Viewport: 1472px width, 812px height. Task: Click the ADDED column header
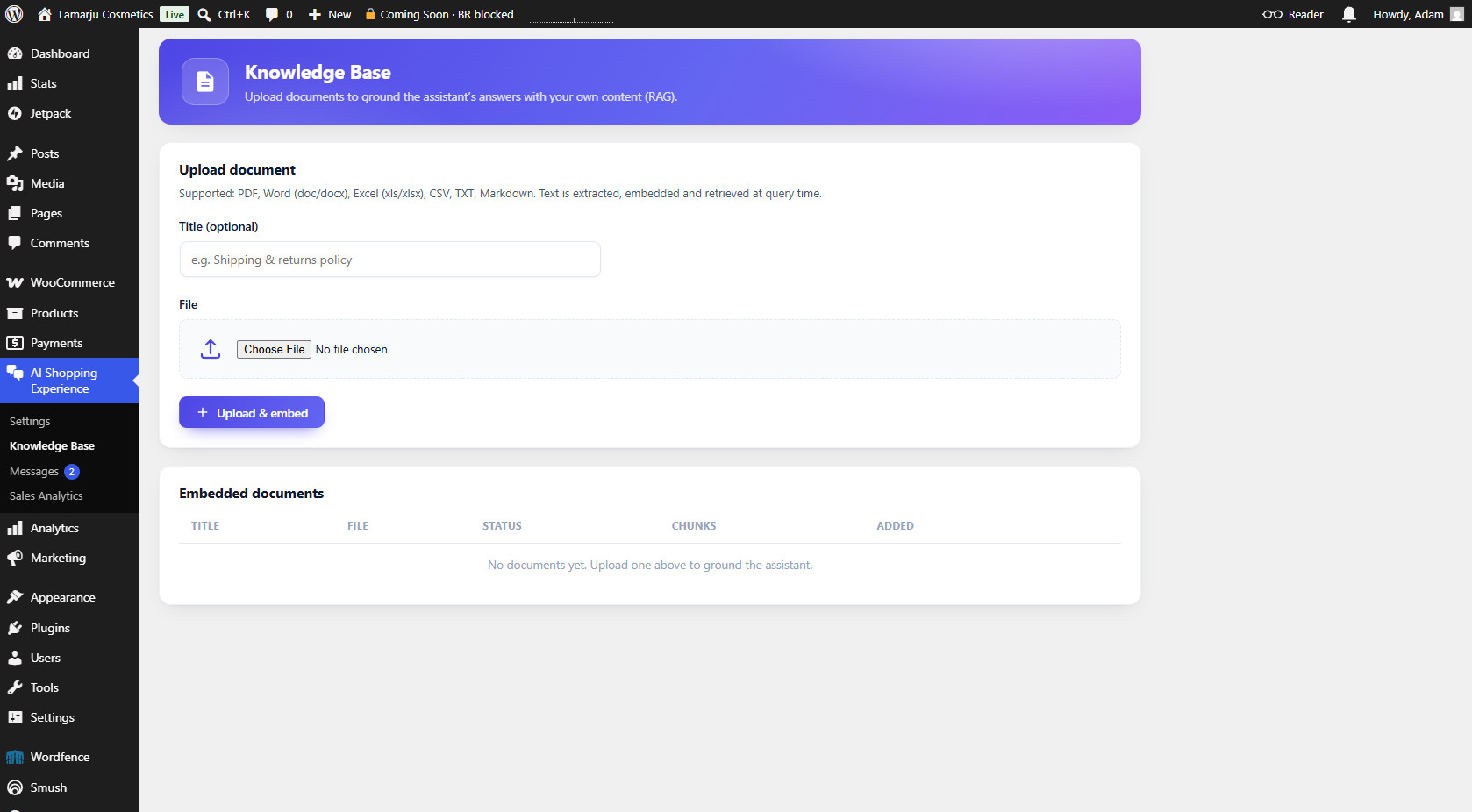(x=895, y=526)
